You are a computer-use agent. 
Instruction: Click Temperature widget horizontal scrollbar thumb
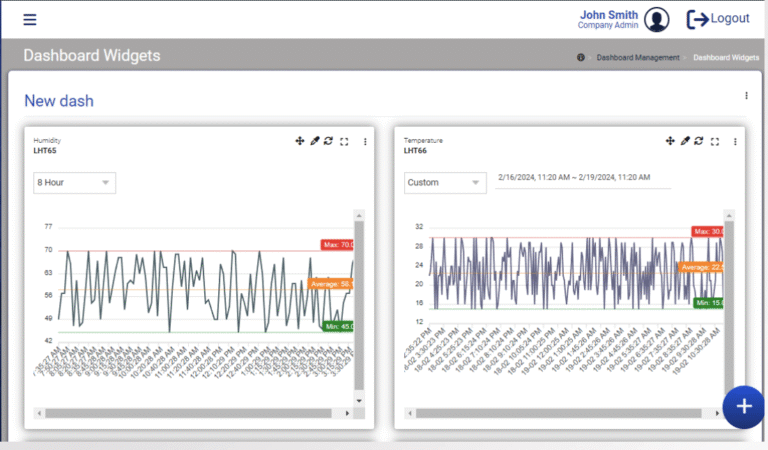pos(558,413)
